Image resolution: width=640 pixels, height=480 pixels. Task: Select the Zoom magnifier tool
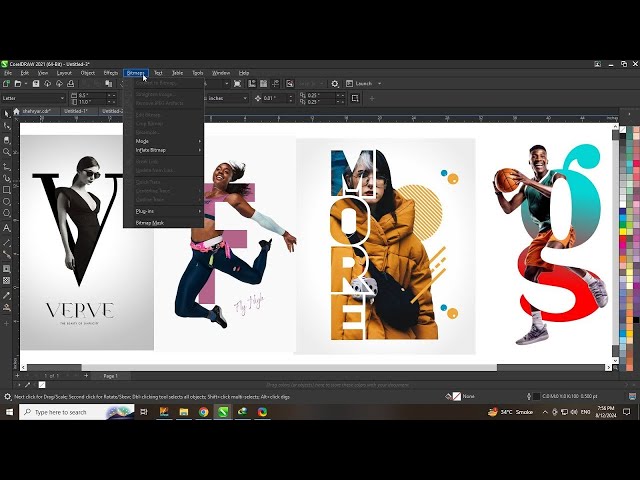tap(7, 152)
